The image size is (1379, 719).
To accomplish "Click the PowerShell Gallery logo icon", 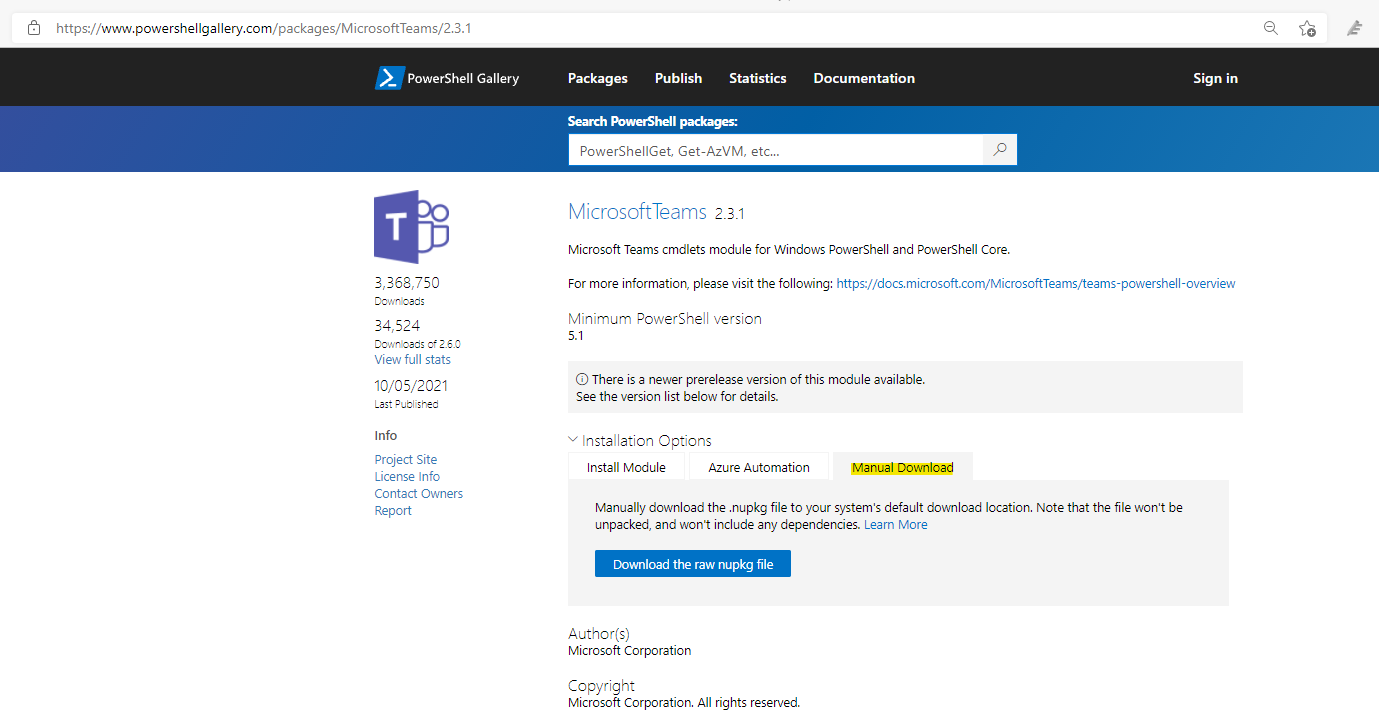I will pos(388,77).
